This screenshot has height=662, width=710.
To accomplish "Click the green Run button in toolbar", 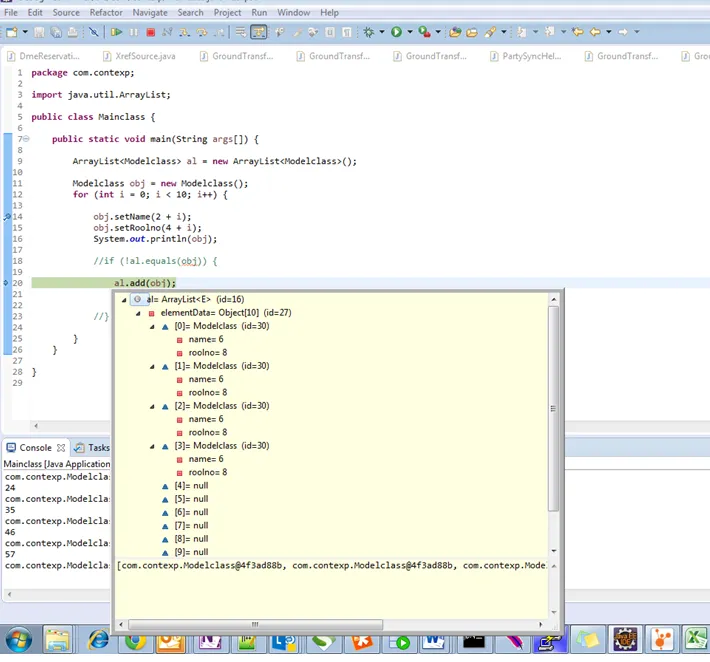I will [x=397, y=32].
